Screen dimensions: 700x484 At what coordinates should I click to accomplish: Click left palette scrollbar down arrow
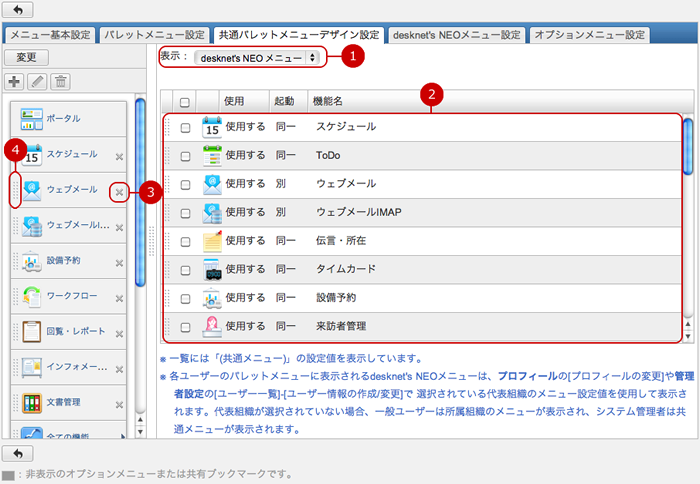point(140,432)
